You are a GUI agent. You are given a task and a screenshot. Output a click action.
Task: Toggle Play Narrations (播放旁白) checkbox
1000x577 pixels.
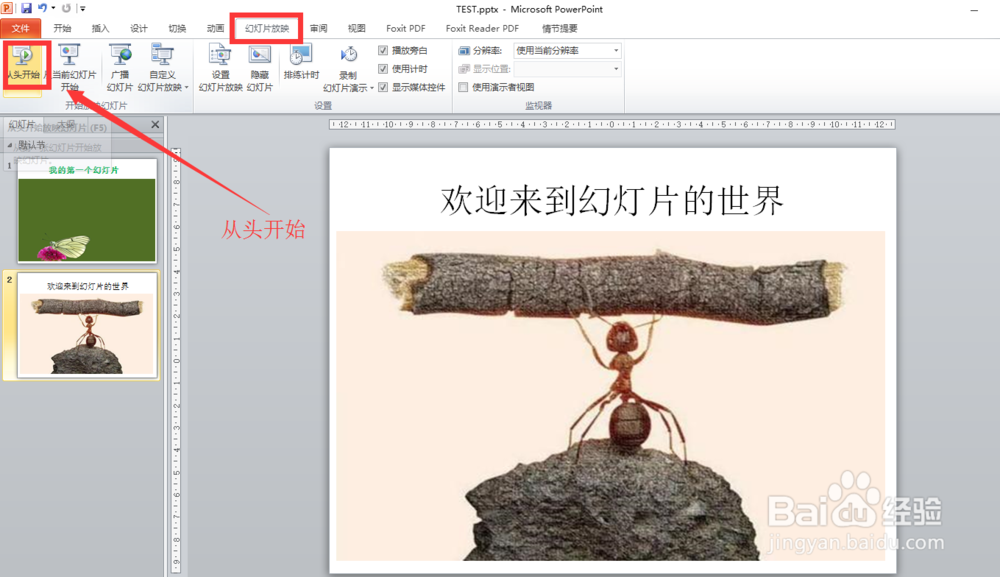coord(383,50)
